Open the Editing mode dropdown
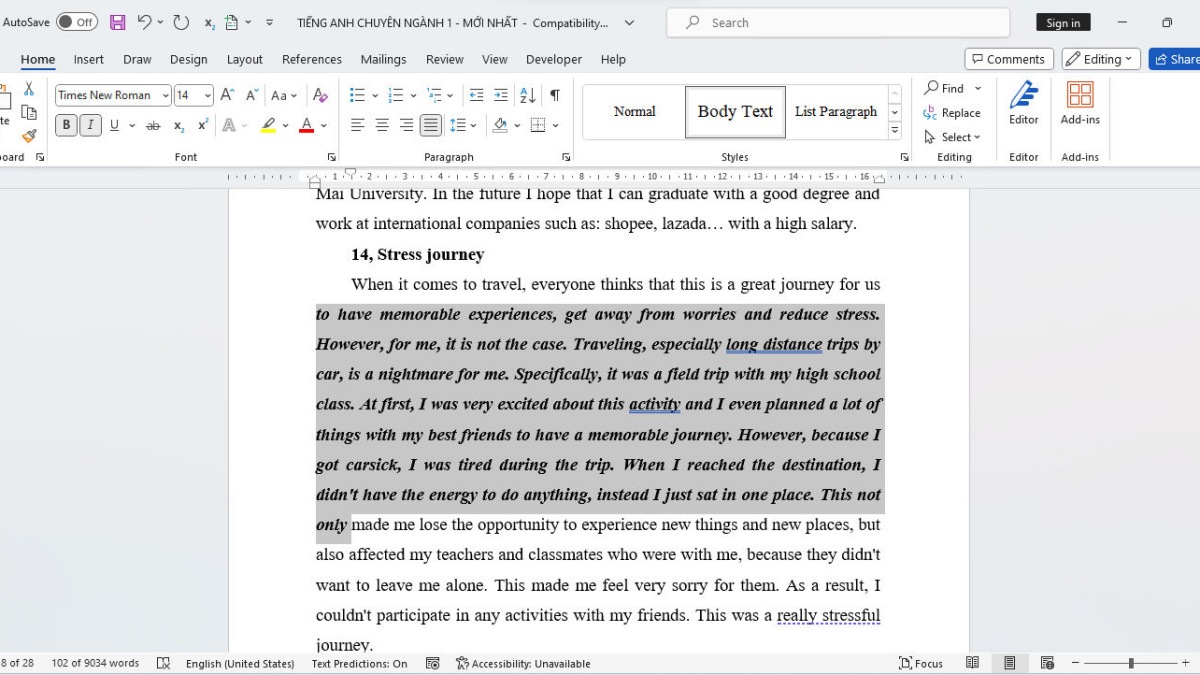 [1100, 58]
